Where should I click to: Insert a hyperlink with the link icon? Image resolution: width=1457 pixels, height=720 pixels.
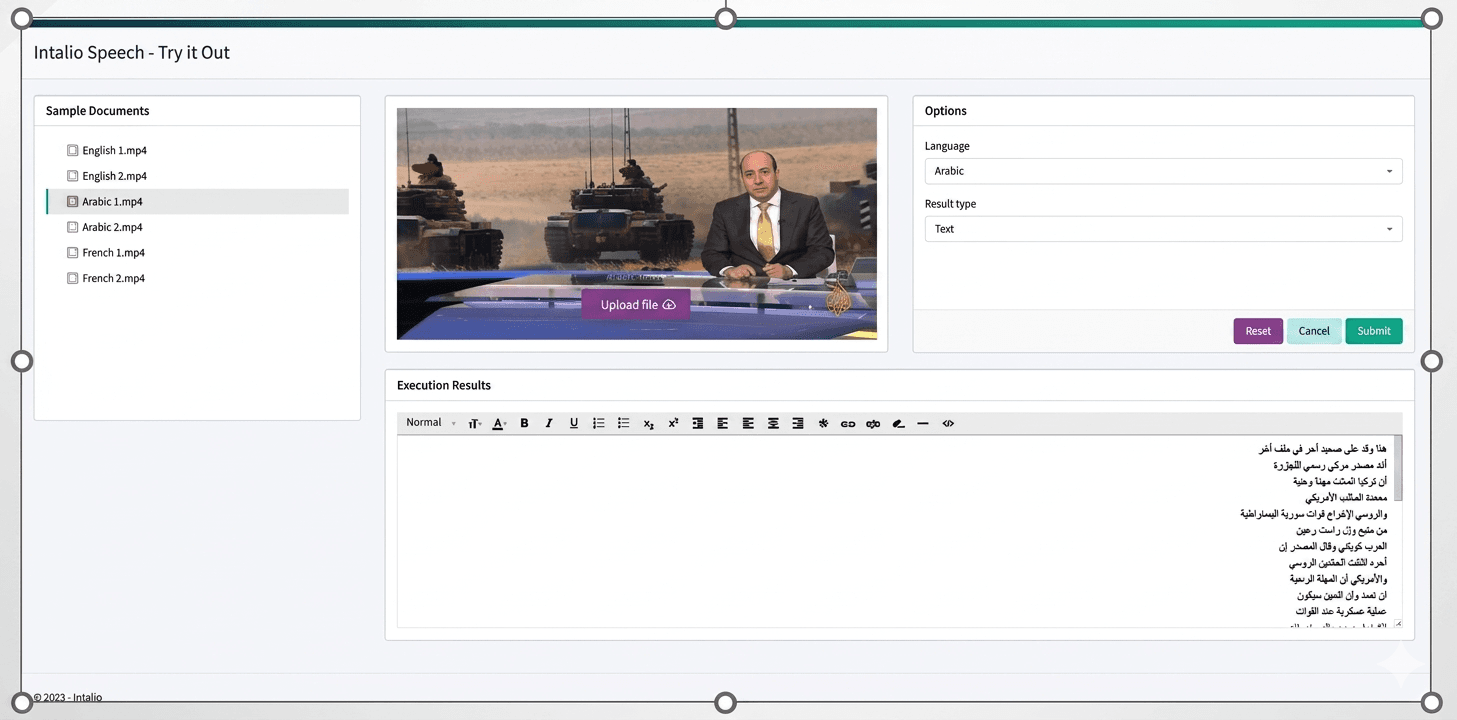848,423
